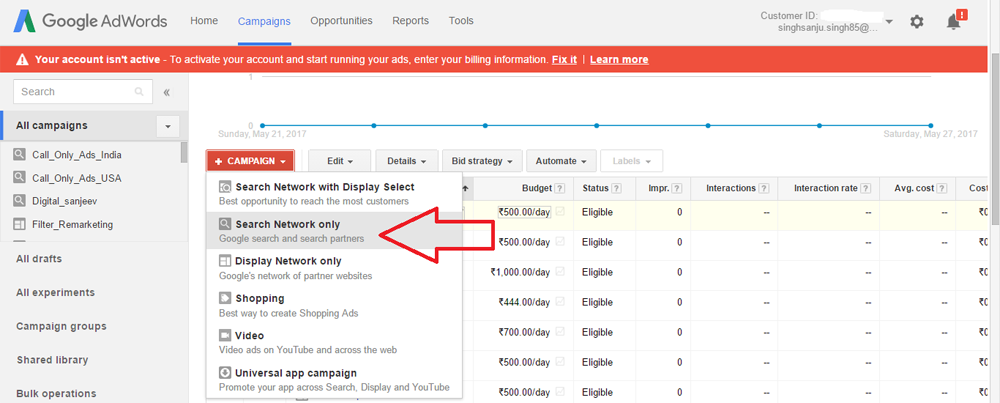Open the Reports tab
1000x403 pixels.
coord(411,21)
